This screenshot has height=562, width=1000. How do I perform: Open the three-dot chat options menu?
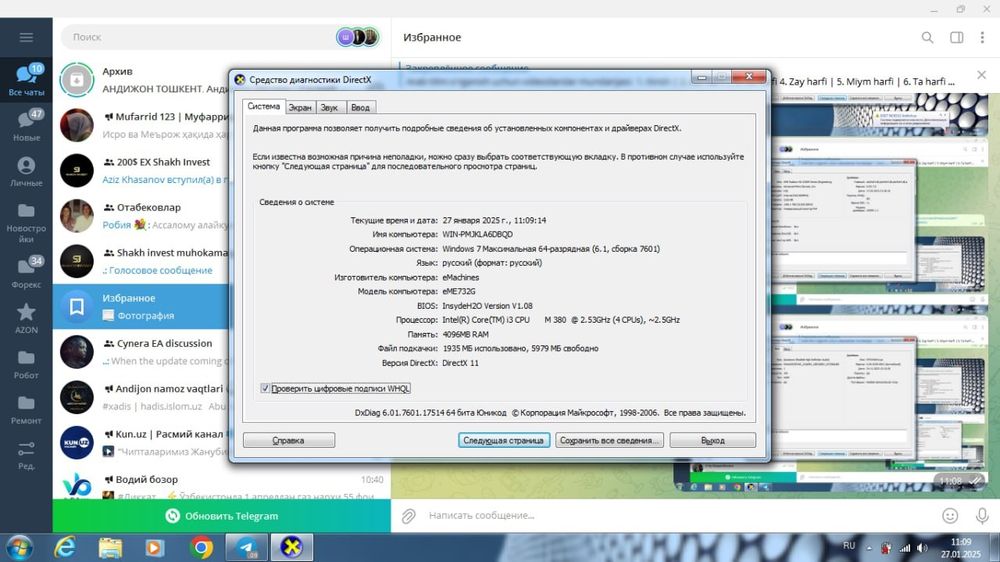tap(982, 38)
